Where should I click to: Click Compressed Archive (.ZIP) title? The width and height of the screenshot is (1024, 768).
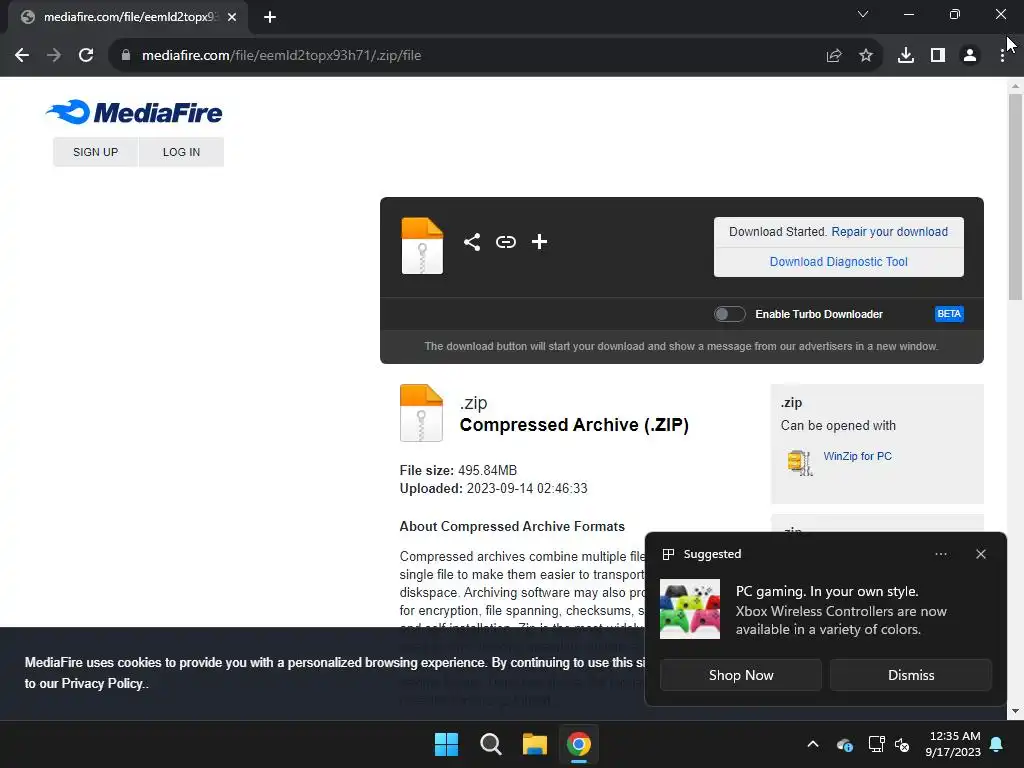pyautogui.click(x=574, y=424)
